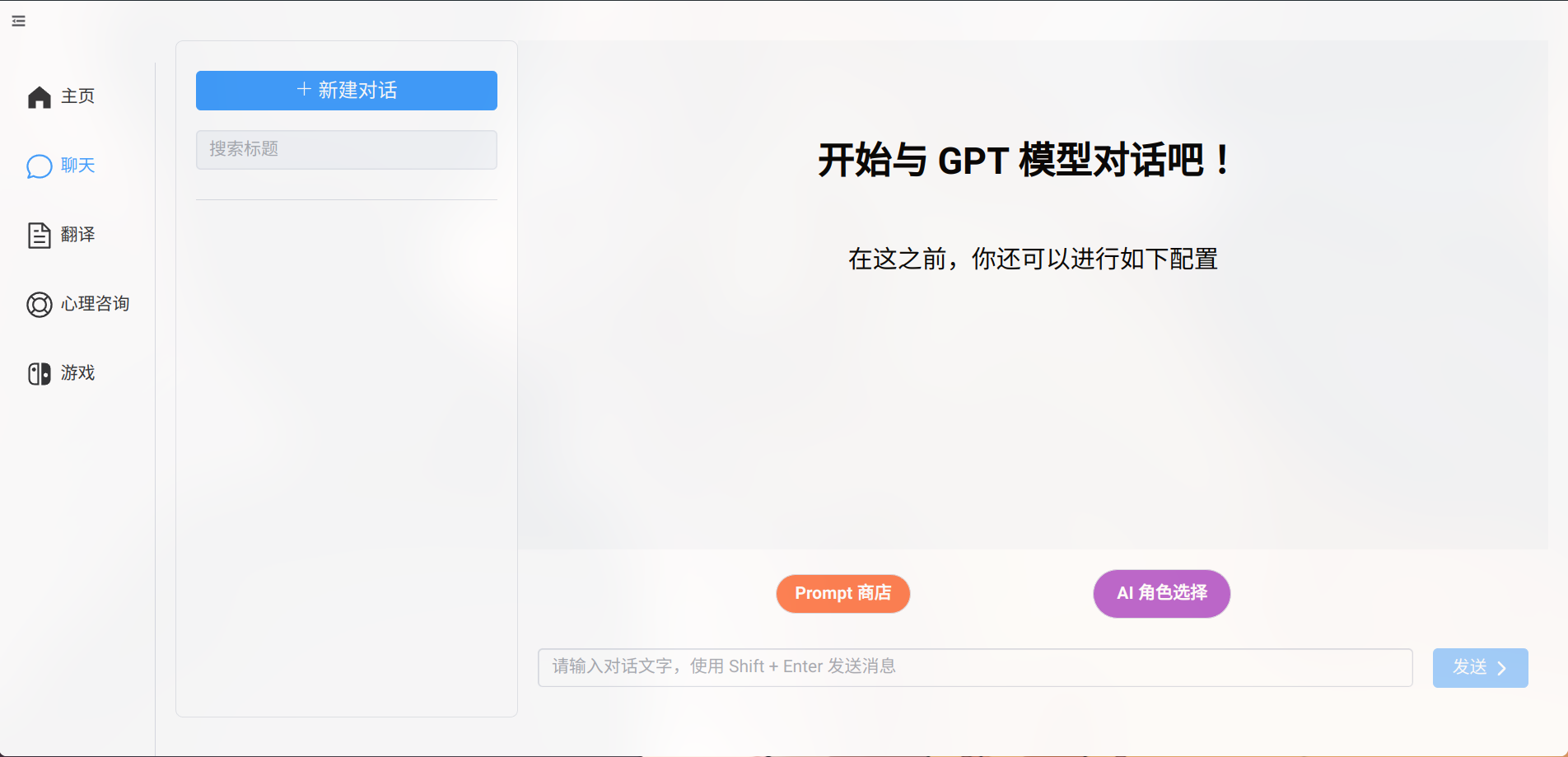1568x757 pixels.
Task: Focus the 搜索标题 search field
Action: click(347, 150)
